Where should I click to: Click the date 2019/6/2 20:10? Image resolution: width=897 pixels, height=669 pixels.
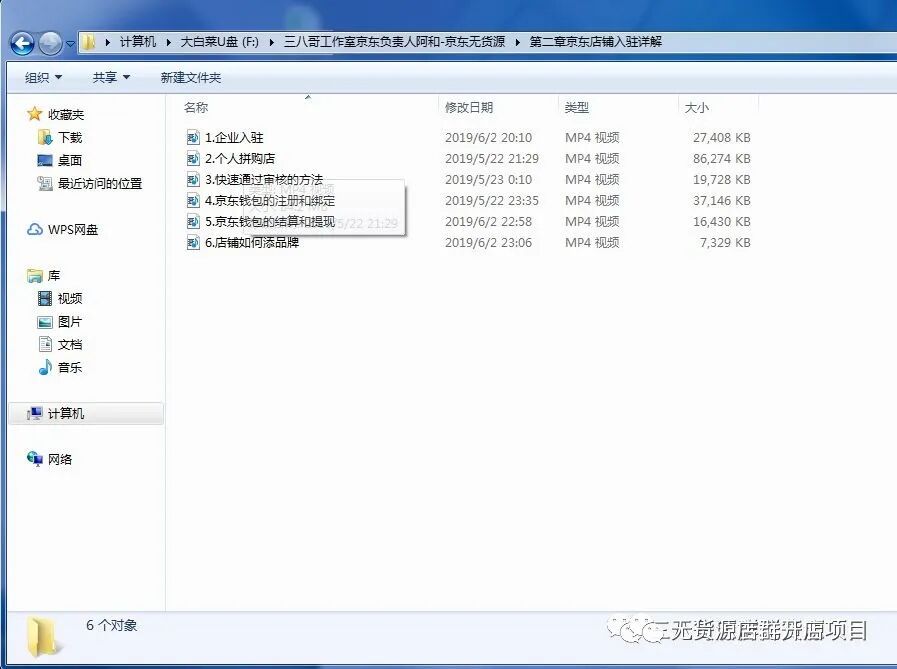(489, 137)
